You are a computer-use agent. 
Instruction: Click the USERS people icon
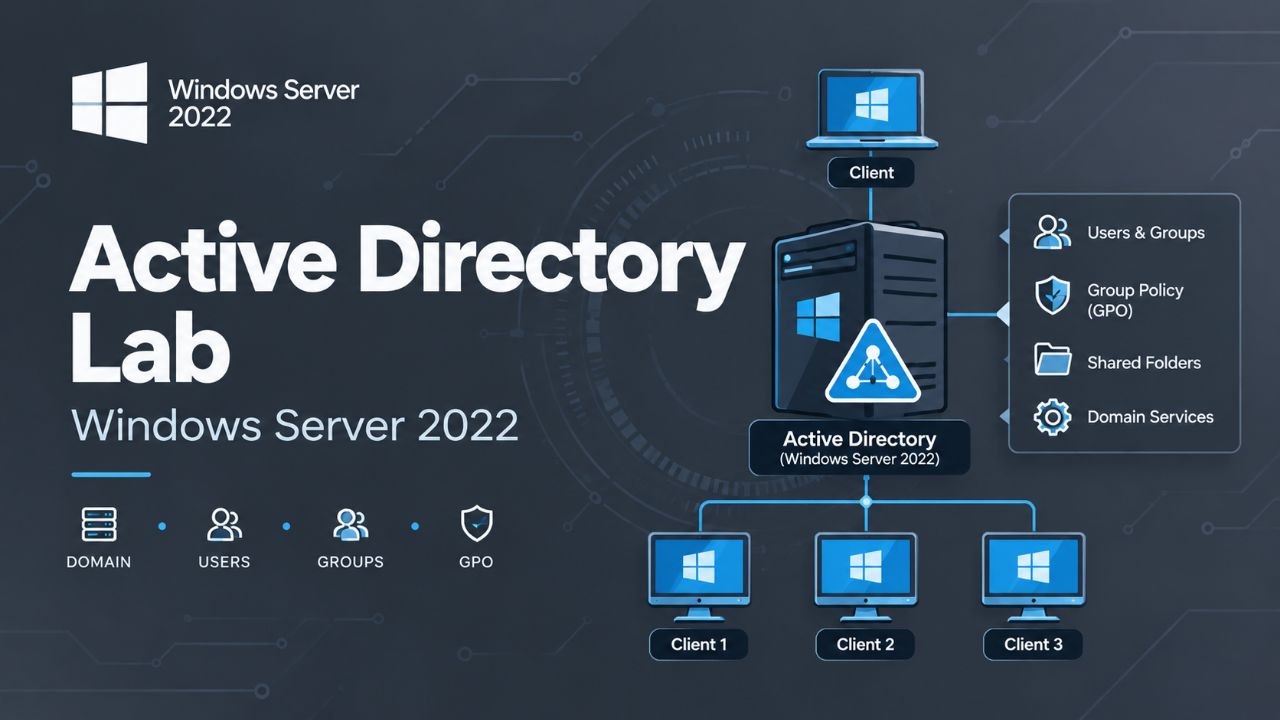(x=224, y=524)
